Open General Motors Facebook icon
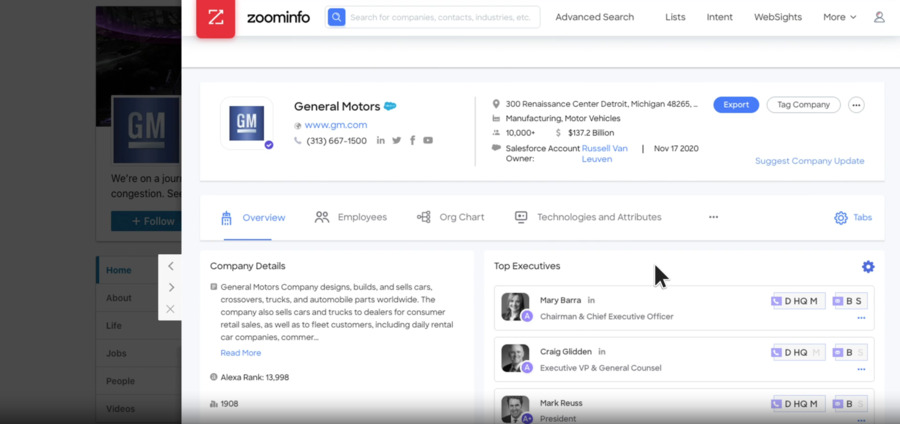 tap(412, 141)
